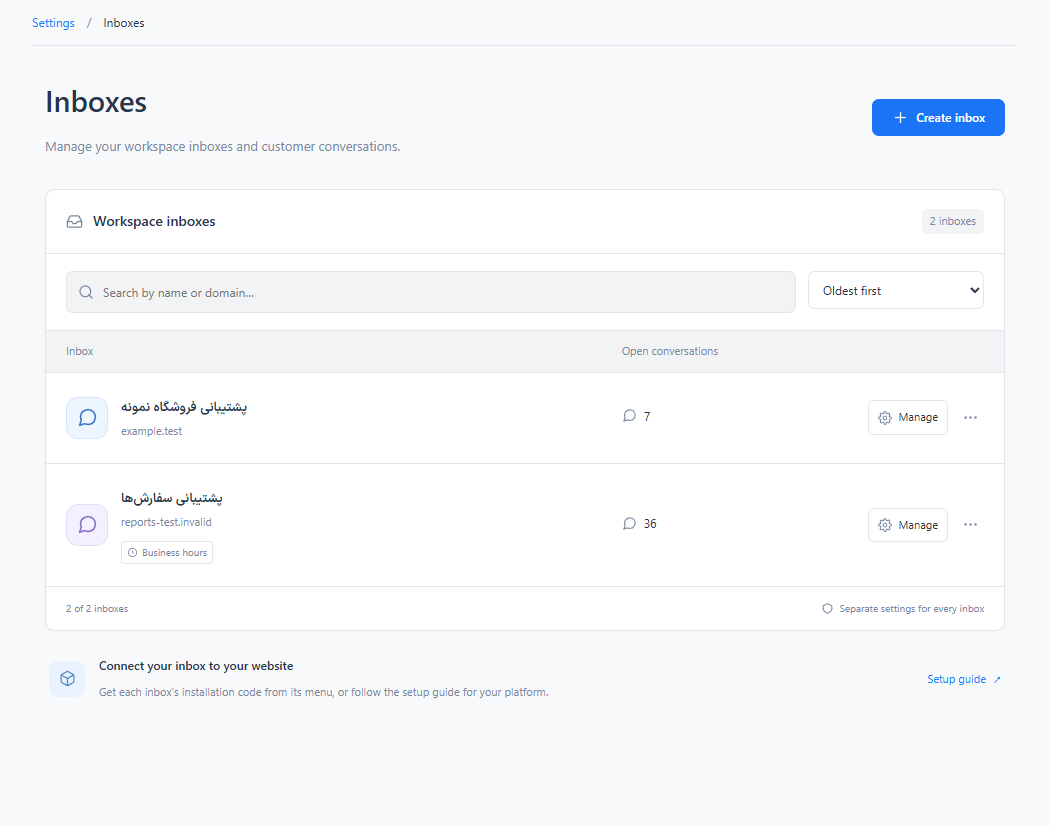Click the Inboxes page heading
The height and width of the screenshot is (826, 1050).
pos(96,102)
